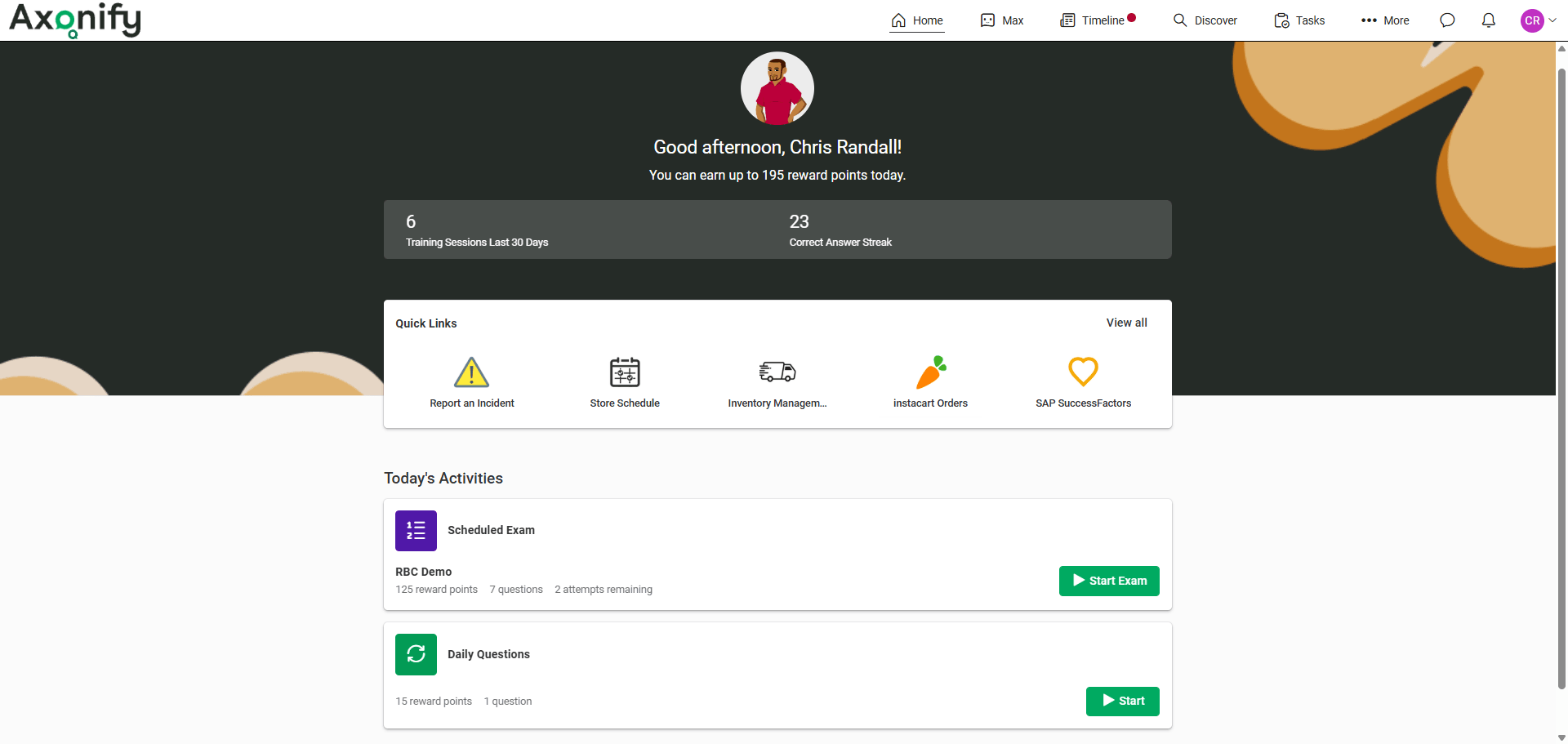Open the notifications bell icon
The width and height of the screenshot is (1568, 744).
point(1488,20)
